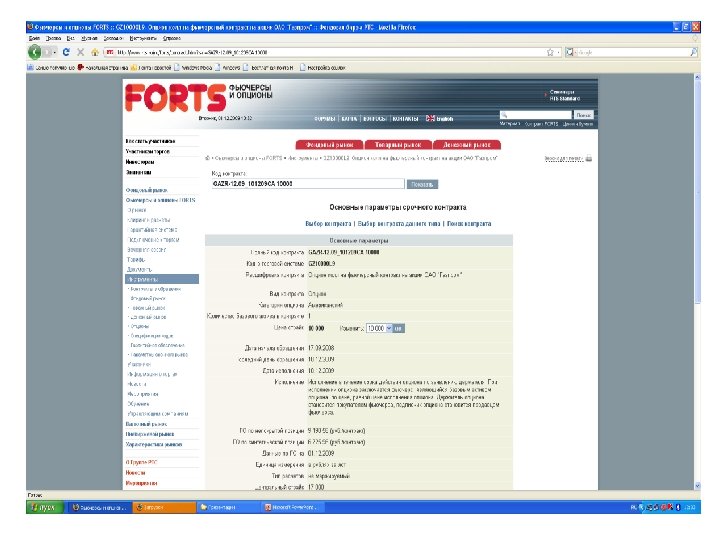
Task: Click the language indicator in the system tray
Action: pos(633,507)
